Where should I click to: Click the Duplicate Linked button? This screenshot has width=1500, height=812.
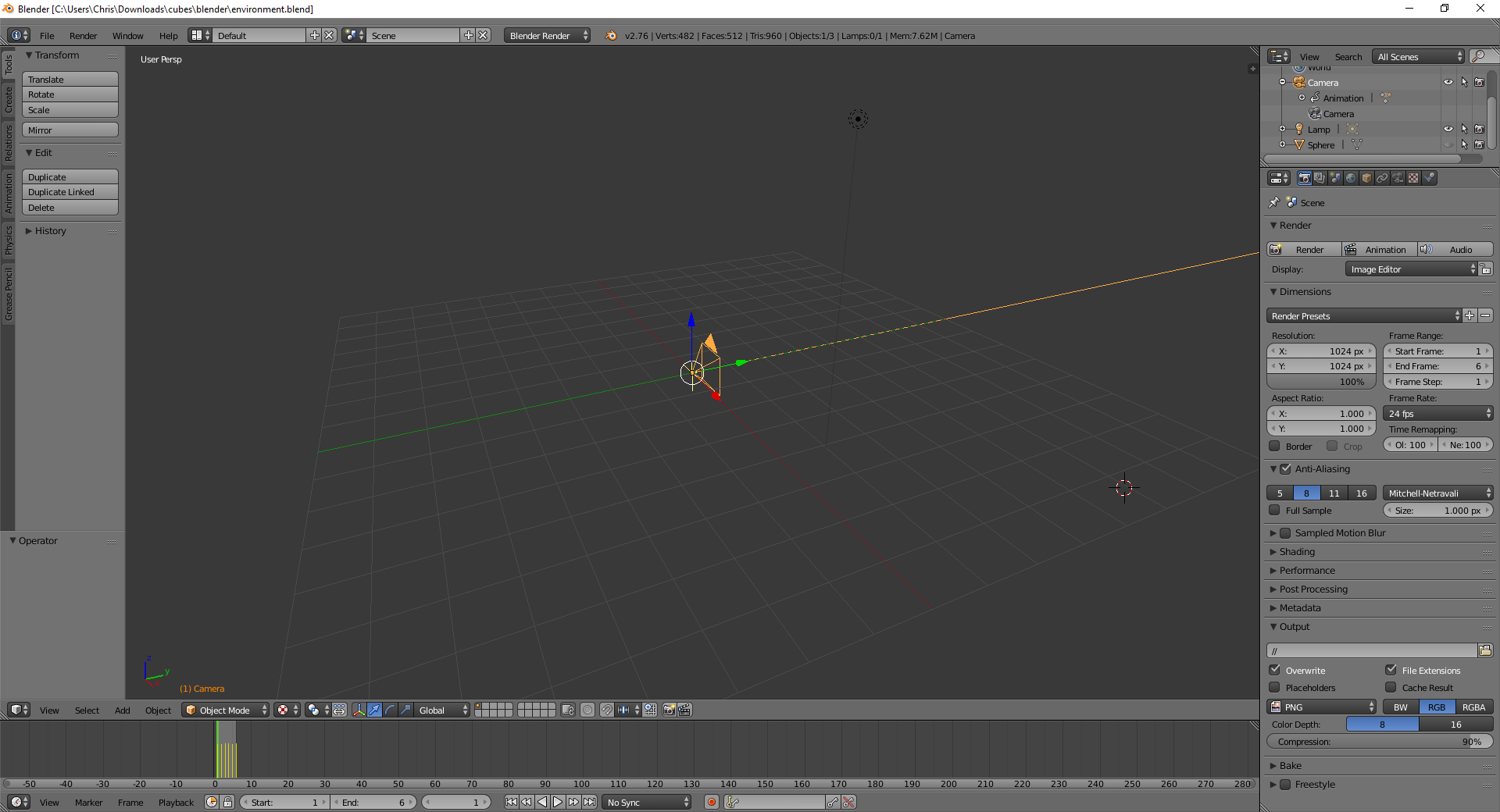(x=70, y=192)
